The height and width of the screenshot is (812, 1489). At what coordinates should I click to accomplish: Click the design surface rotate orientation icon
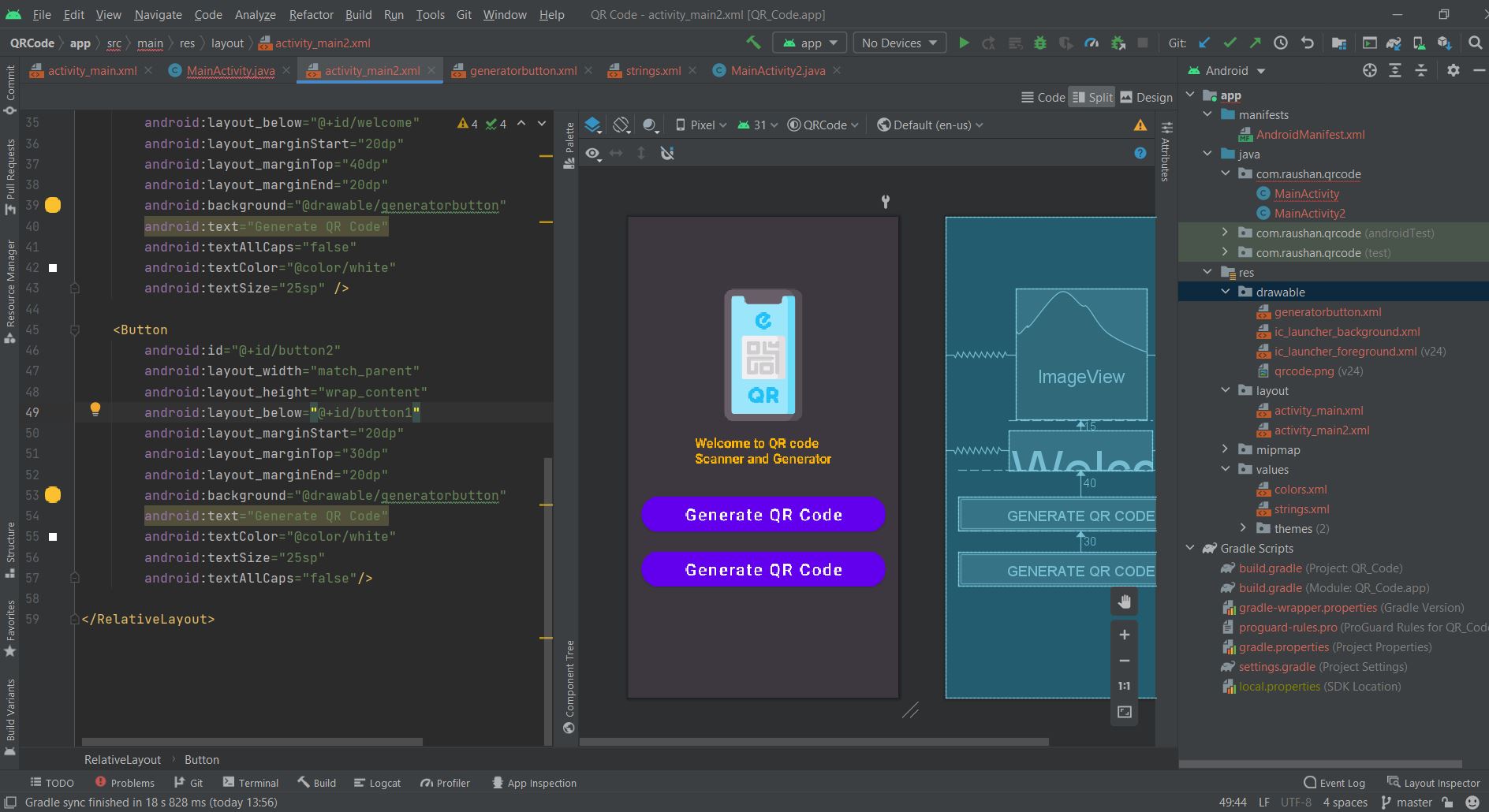pyautogui.click(x=621, y=125)
